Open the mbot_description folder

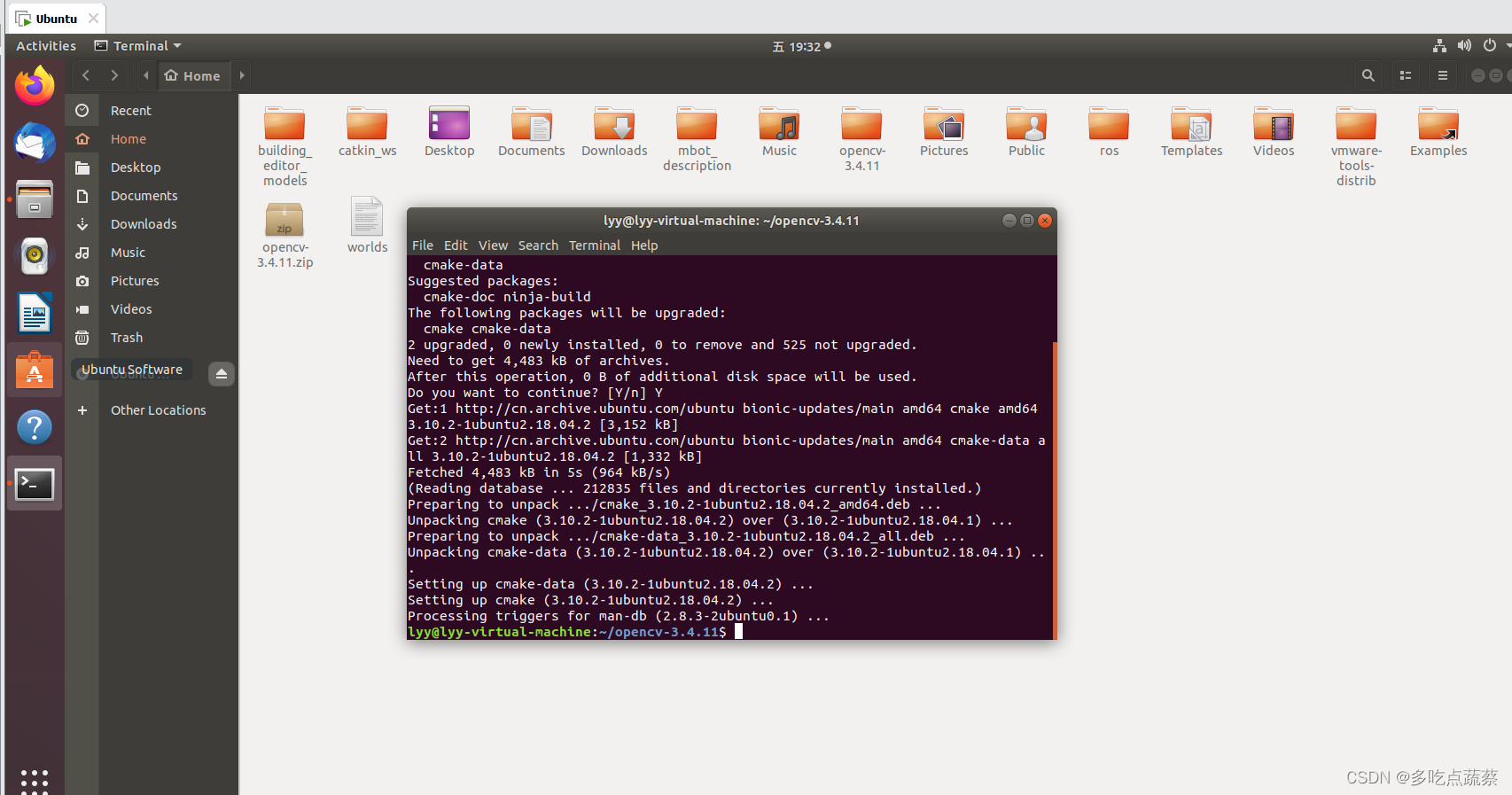coord(697,139)
